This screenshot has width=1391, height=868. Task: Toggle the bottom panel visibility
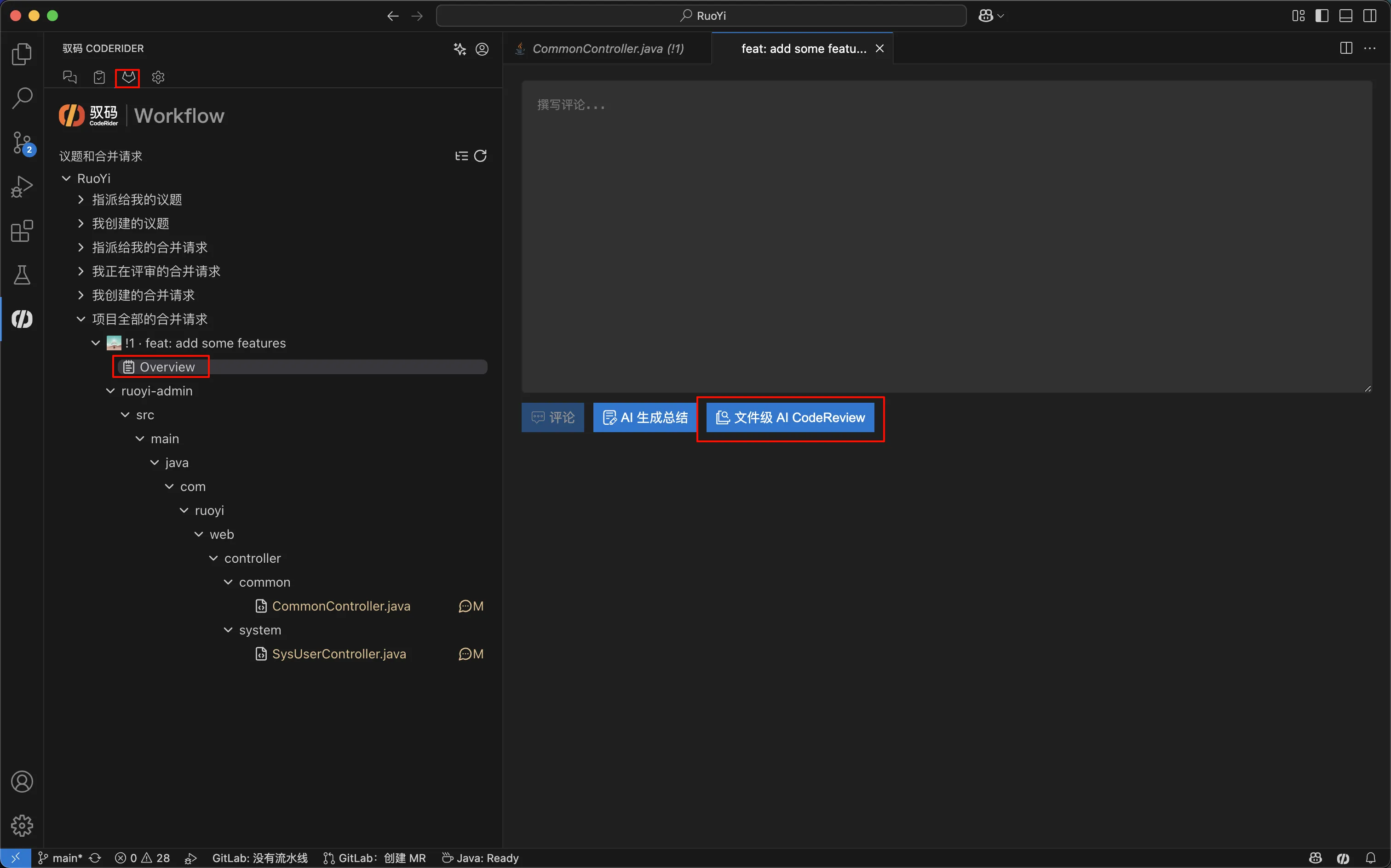(1345, 16)
